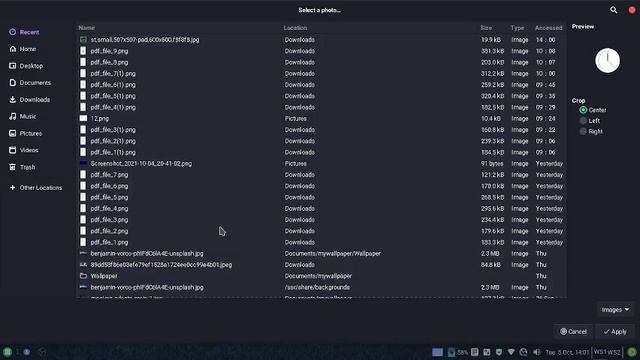Click the notes icon in system tray

(475, 352)
